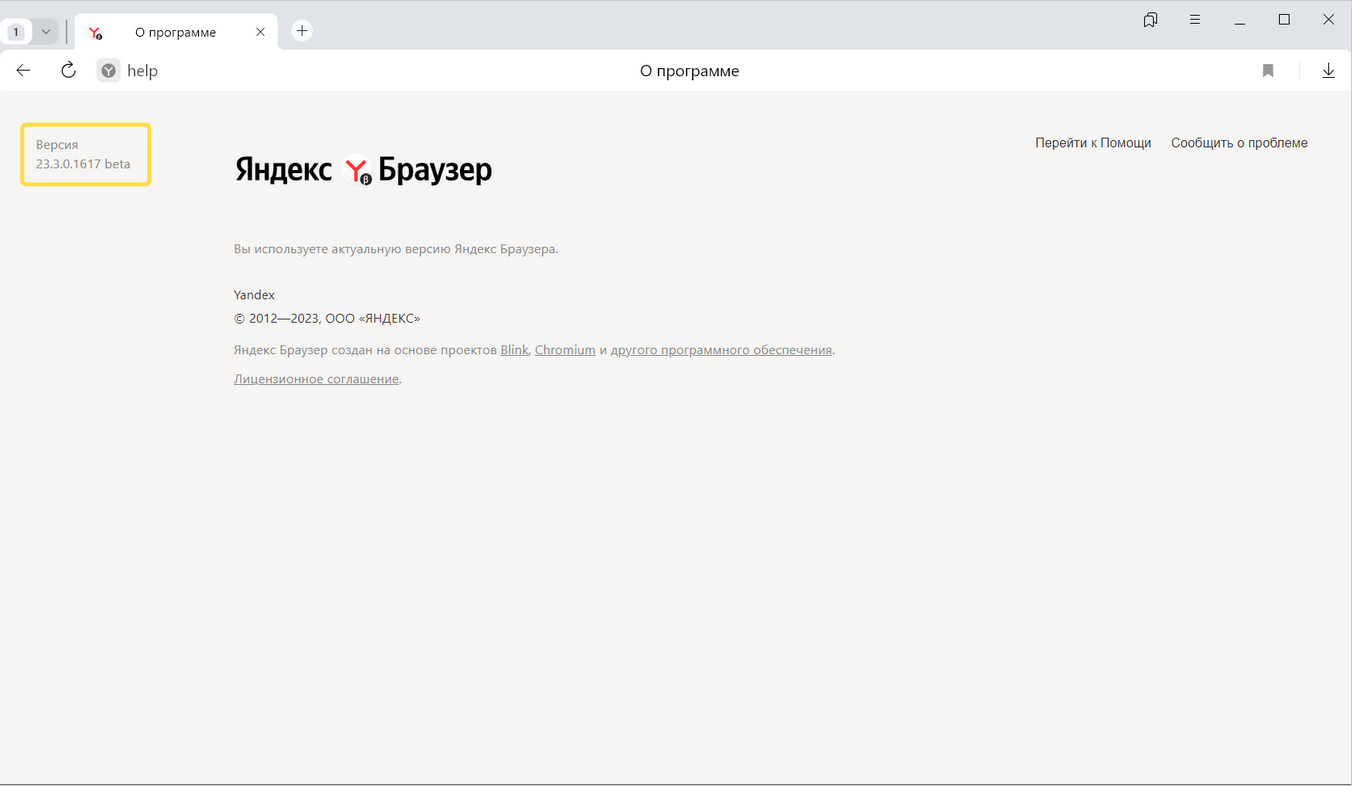Open the Chromium link
This screenshot has width=1352, height=786.
click(x=565, y=350)
